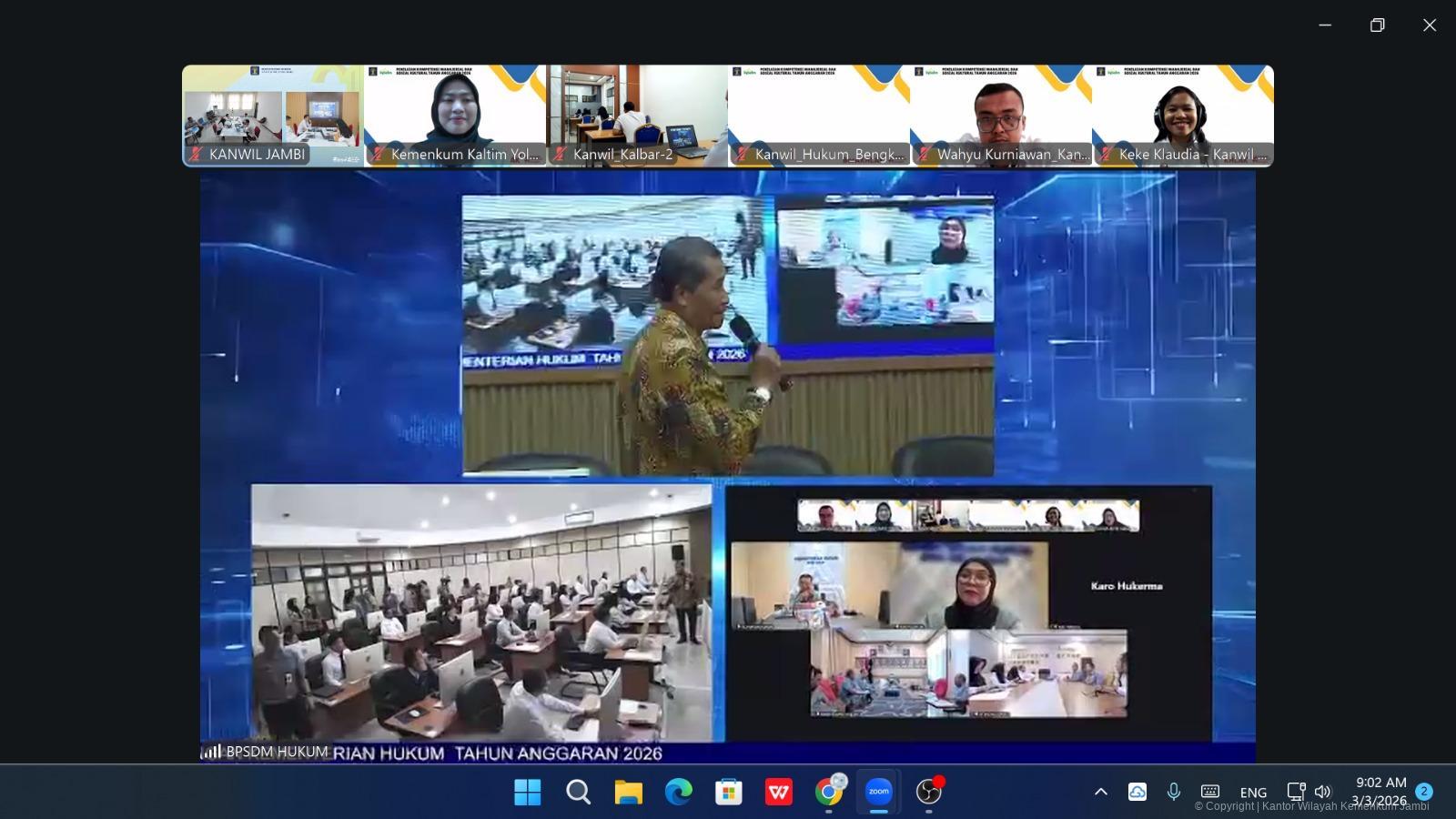This screenshot has height=819, width=1456.
Task: Select the KANWIL JAMBI participant video
Action: click(273, 115)
